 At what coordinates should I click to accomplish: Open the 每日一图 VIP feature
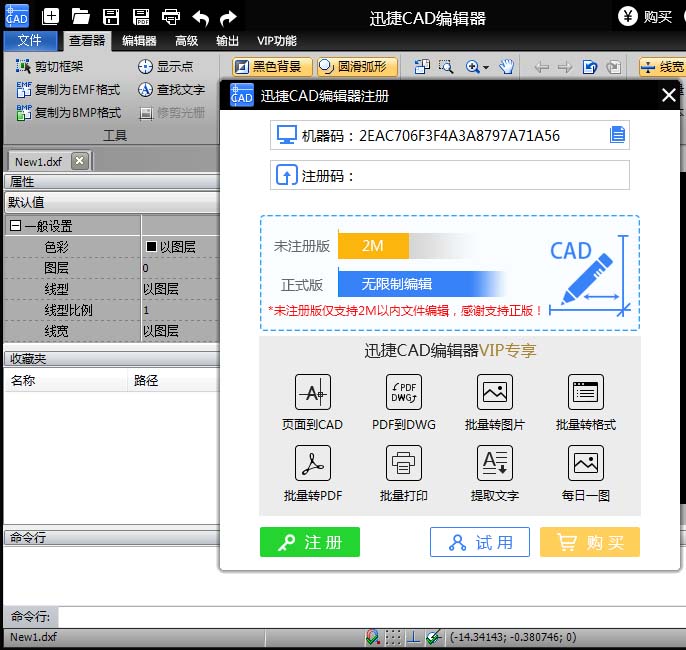[585, 474]
